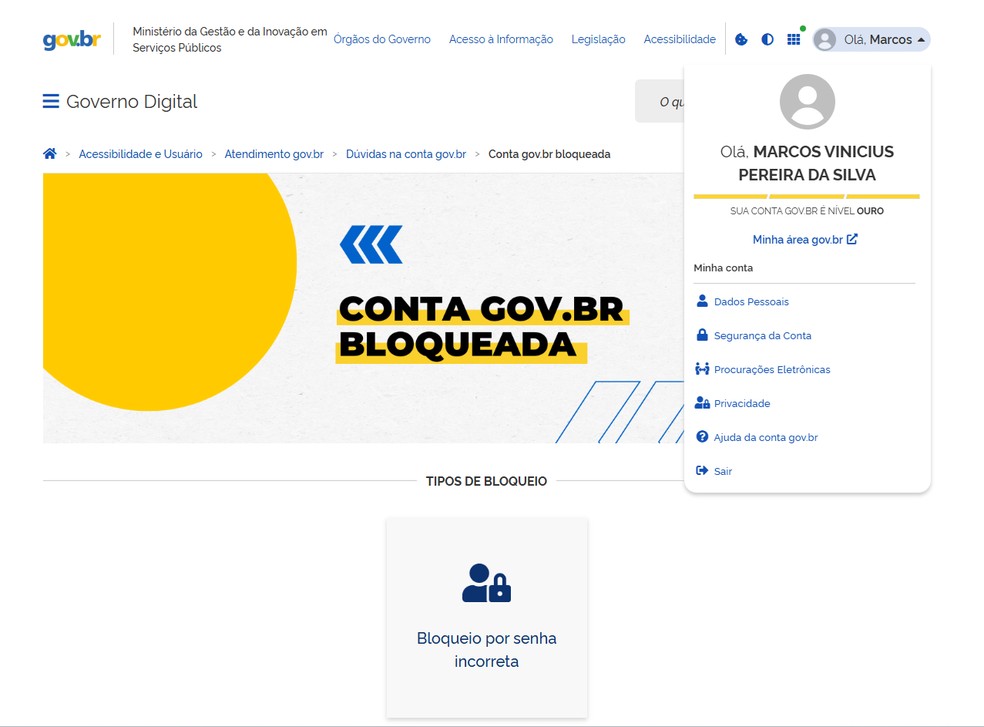Click the logout icon next to Sair
Image resolution: width=984 pixels, height=727 pixels.
tap(700, 470)
